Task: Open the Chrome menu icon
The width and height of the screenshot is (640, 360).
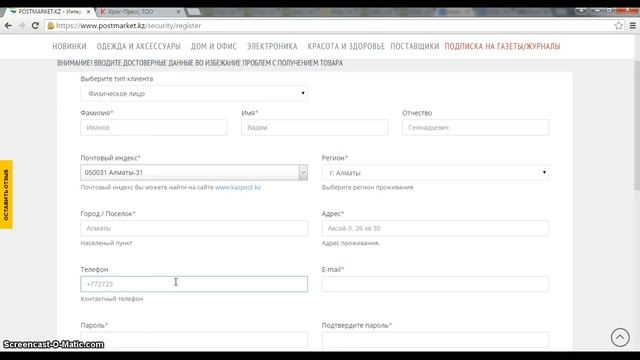Action: 633,26
